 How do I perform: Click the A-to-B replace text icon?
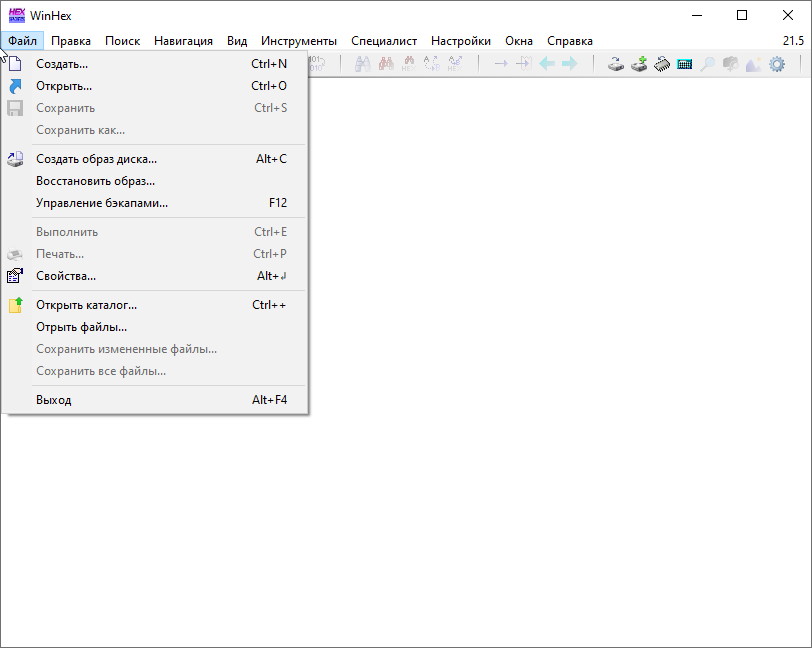click(432, 64)
